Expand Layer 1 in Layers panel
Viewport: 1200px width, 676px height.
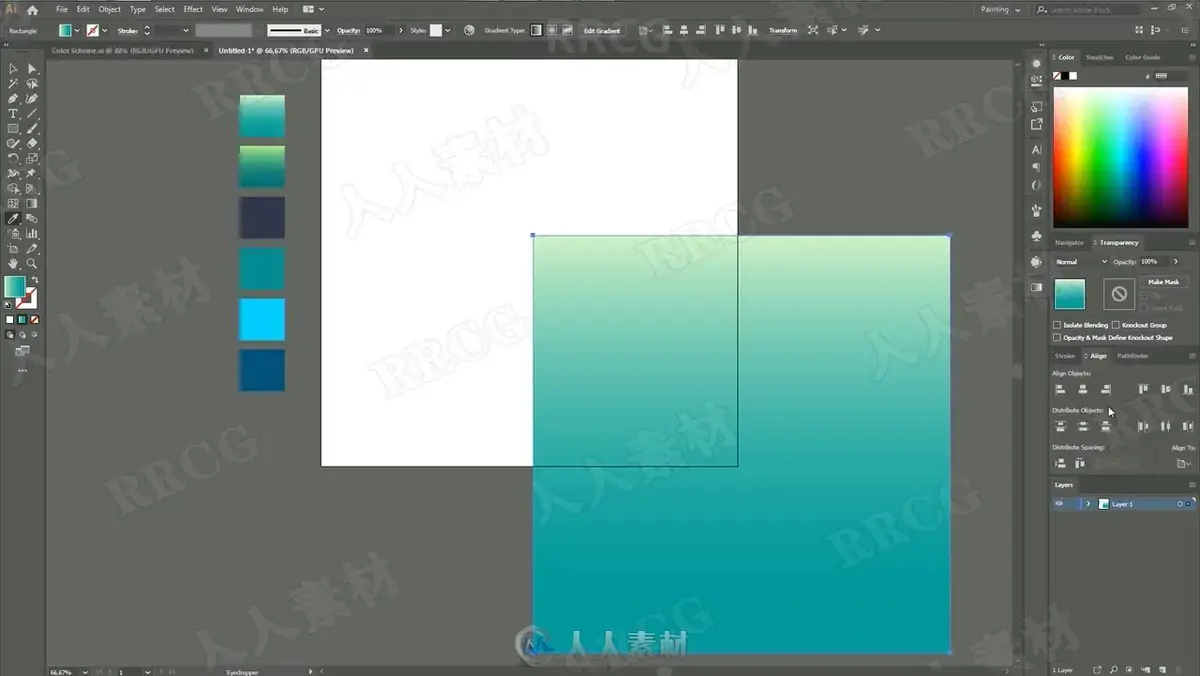click(1088, 504)
